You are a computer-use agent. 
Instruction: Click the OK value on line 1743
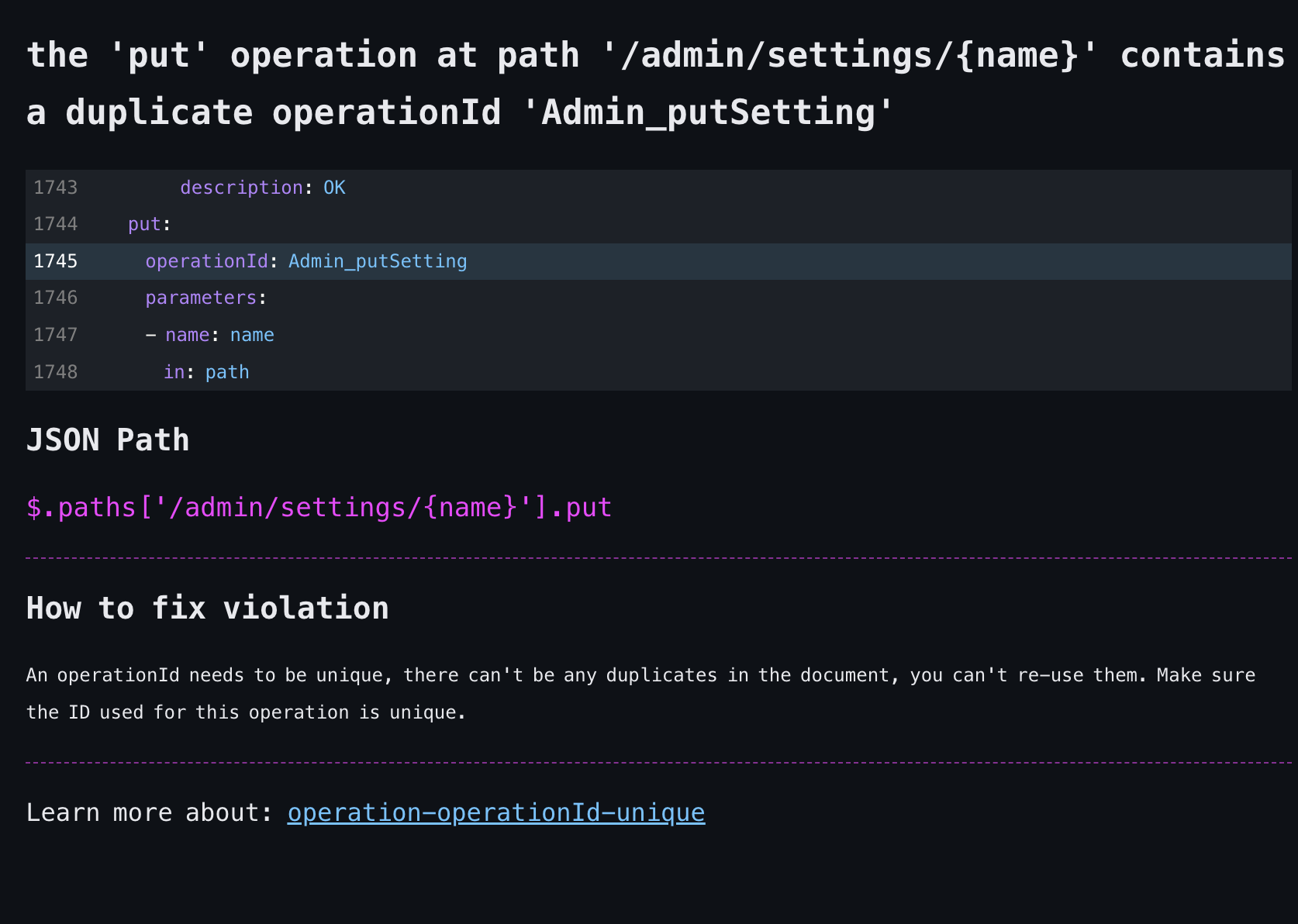tap(334, 188)
